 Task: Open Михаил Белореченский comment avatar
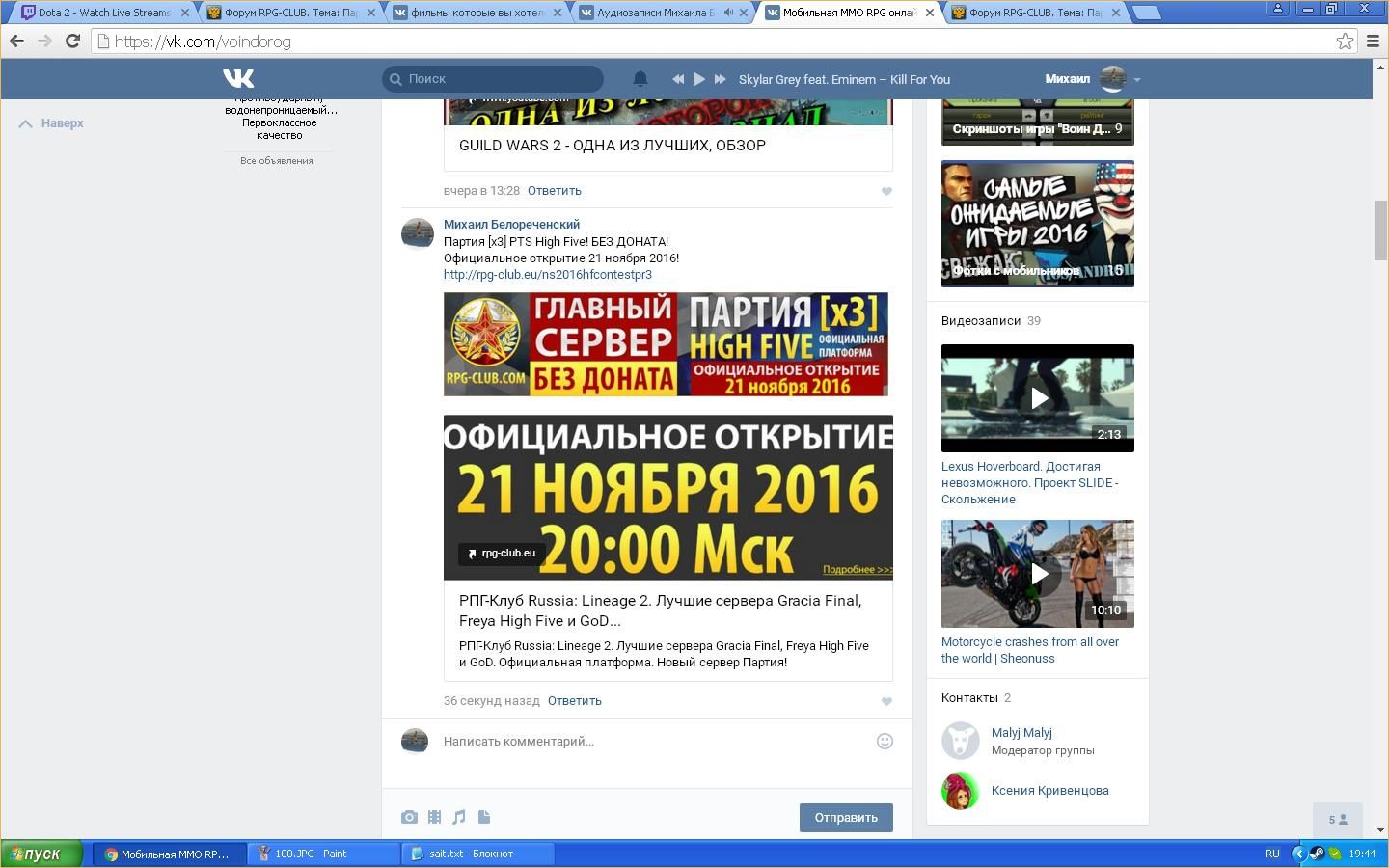[x=417, y=233]
